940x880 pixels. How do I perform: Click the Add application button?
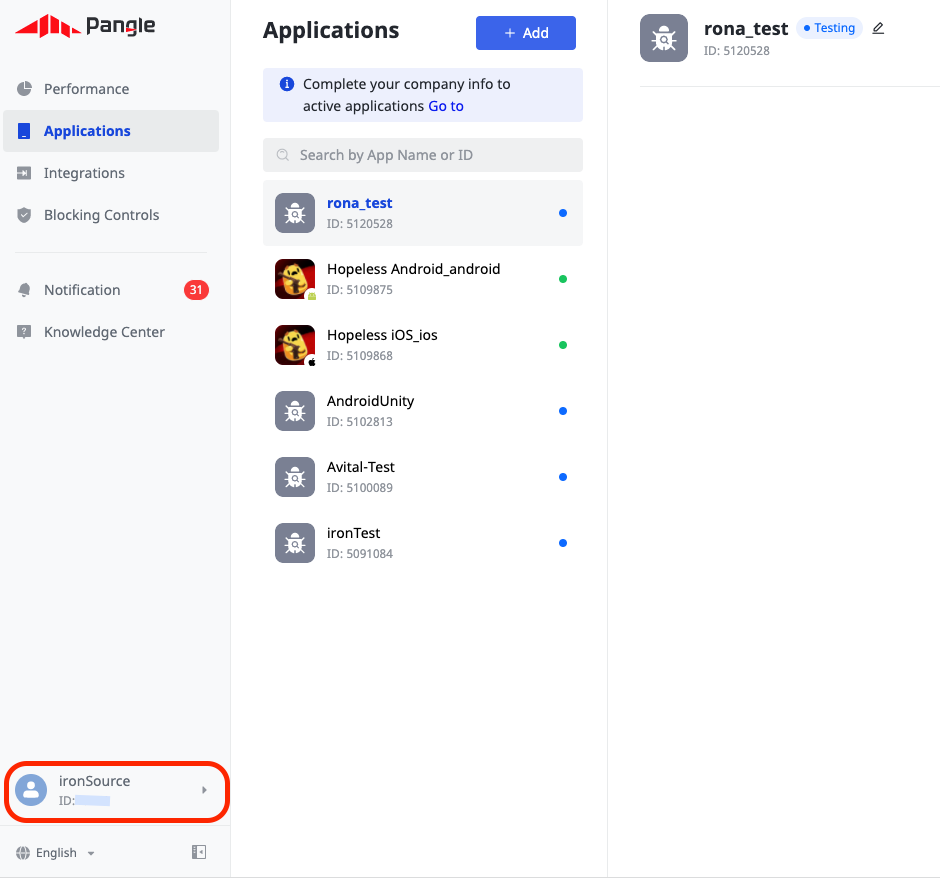tap(526, 33)
